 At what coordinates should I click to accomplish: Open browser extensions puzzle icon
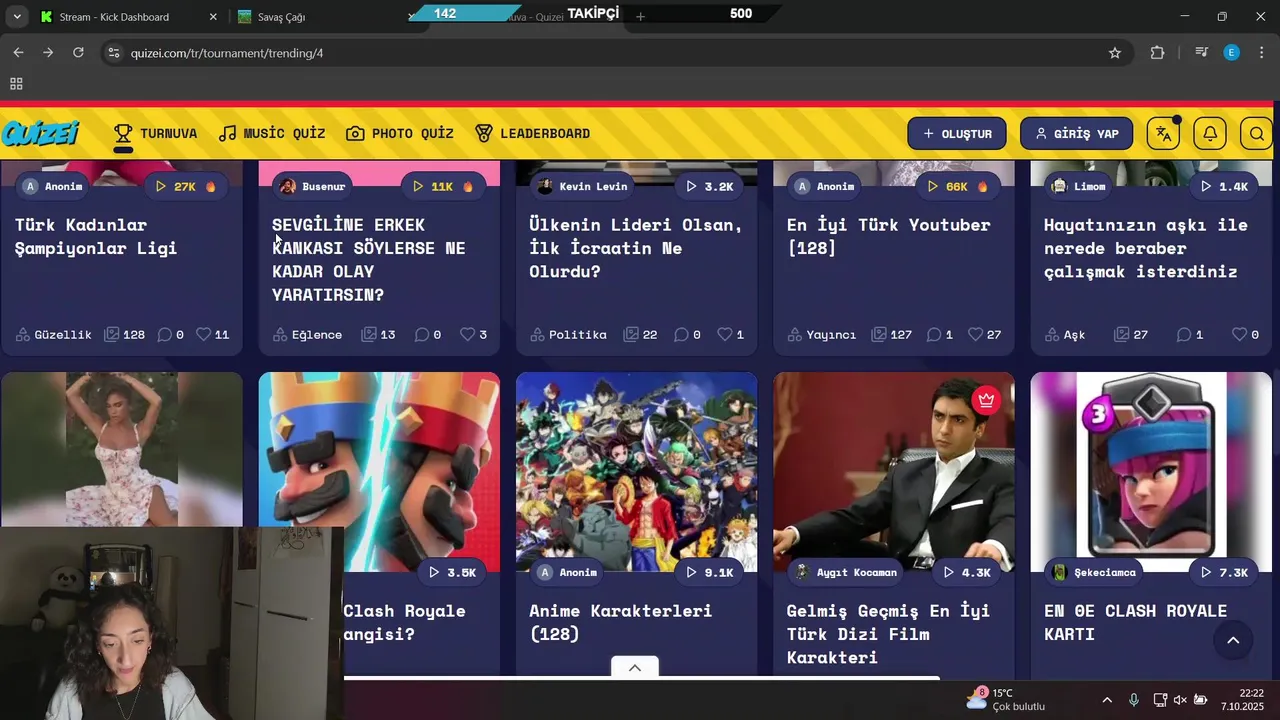click(1157, 53)
